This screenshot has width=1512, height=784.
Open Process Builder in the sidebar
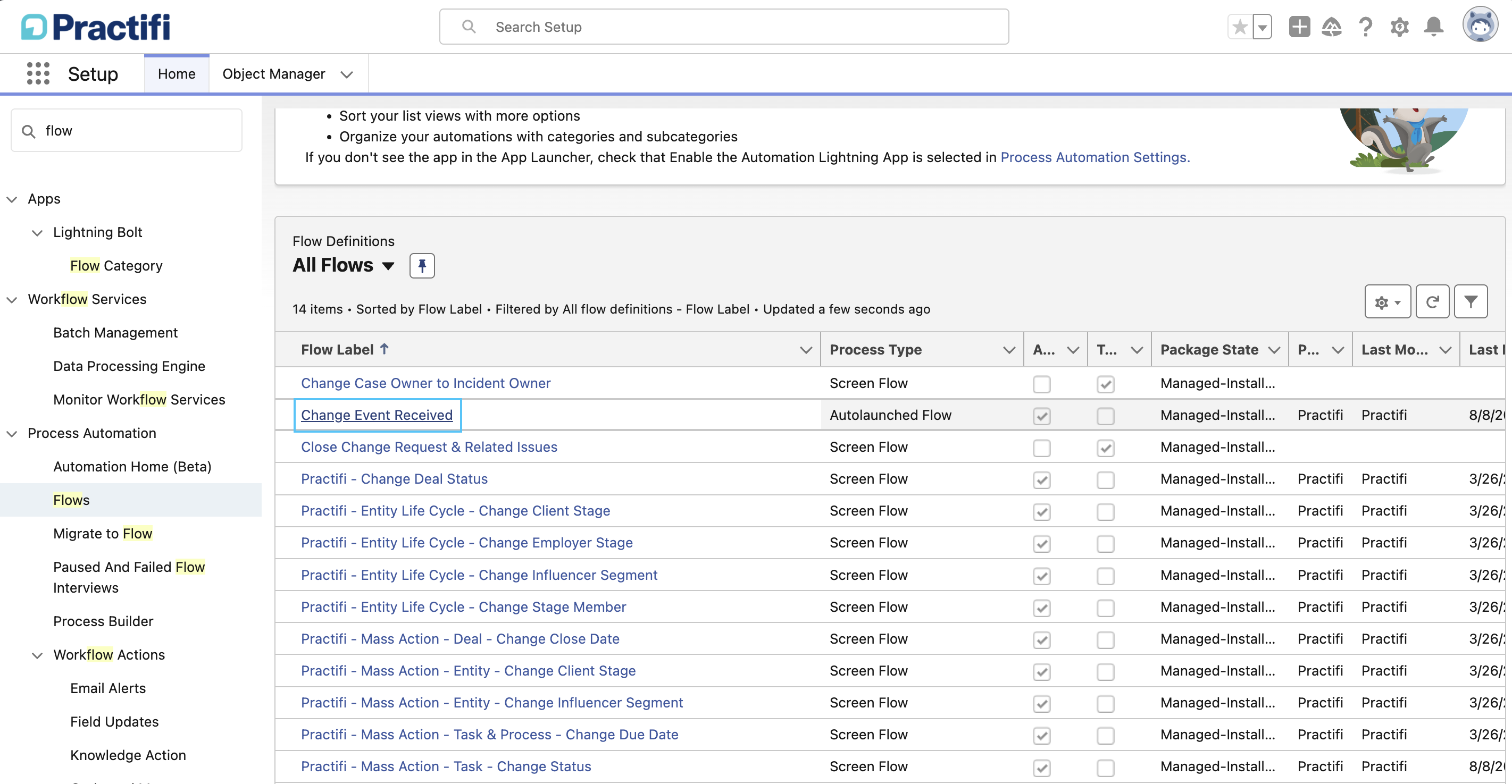click(103, 621)
